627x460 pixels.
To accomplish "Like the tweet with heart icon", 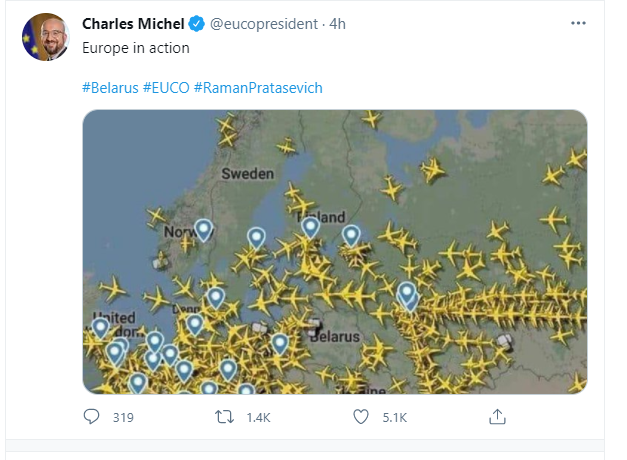I will pyautogui.click(x=363, y=416).
